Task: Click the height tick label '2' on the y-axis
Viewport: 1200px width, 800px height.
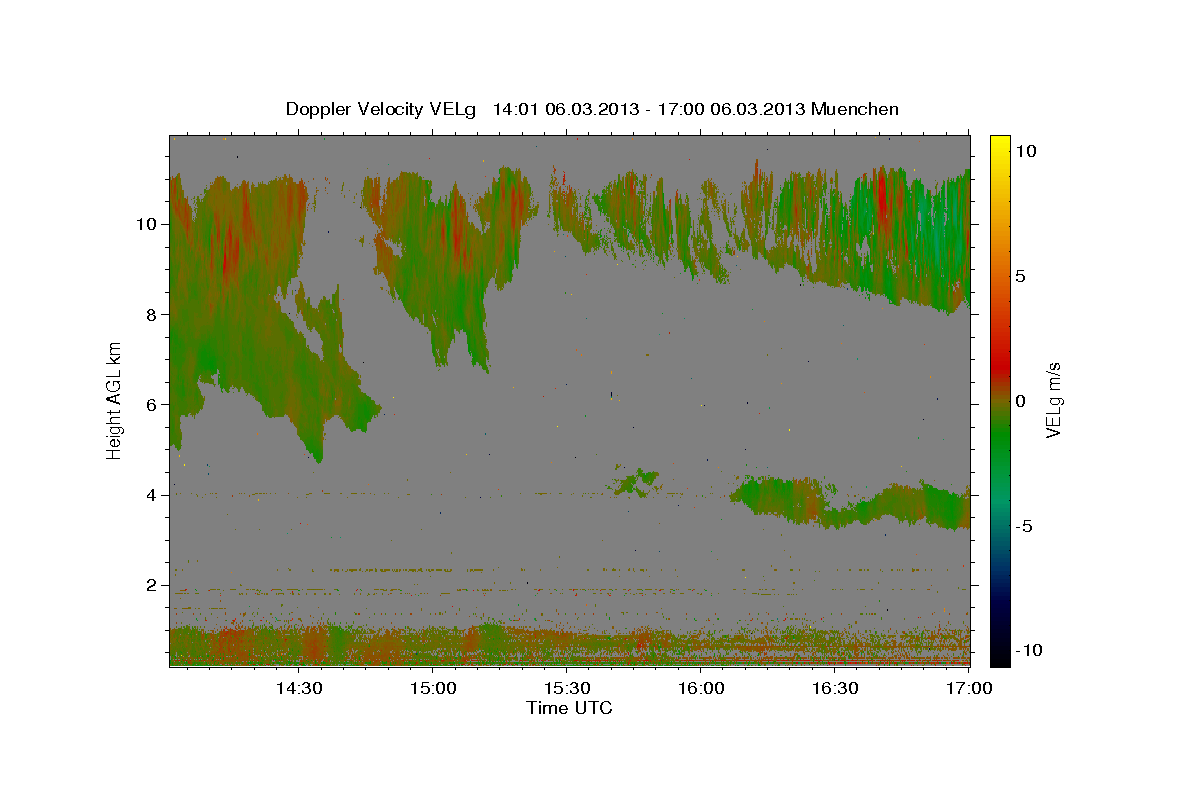Action: point(154,585)
